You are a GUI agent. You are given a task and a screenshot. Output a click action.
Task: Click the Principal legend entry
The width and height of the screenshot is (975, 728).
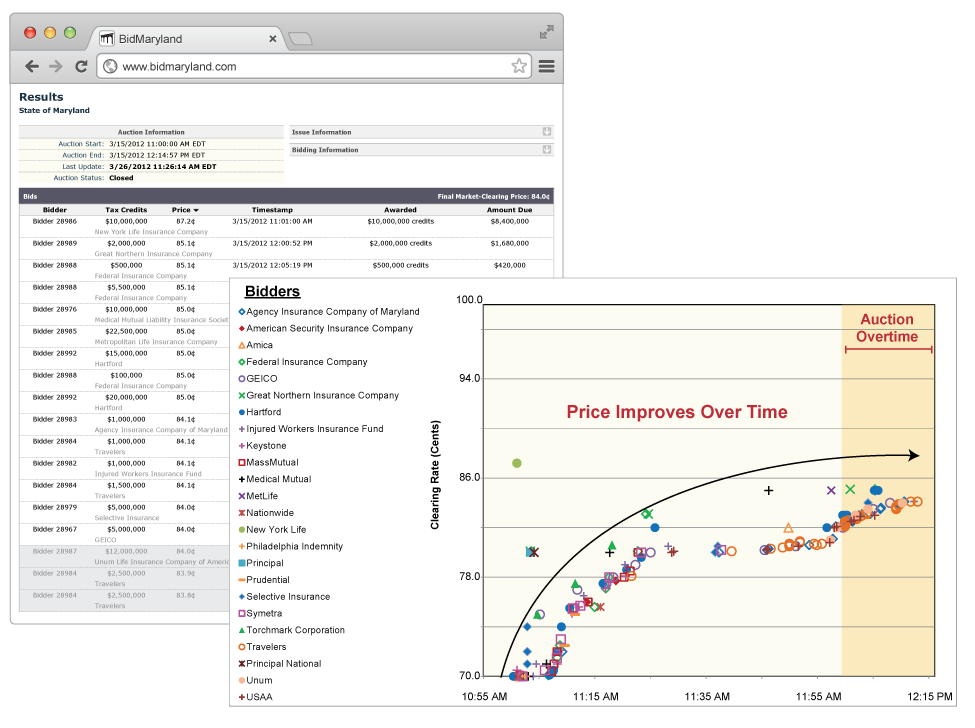point(261,563)
